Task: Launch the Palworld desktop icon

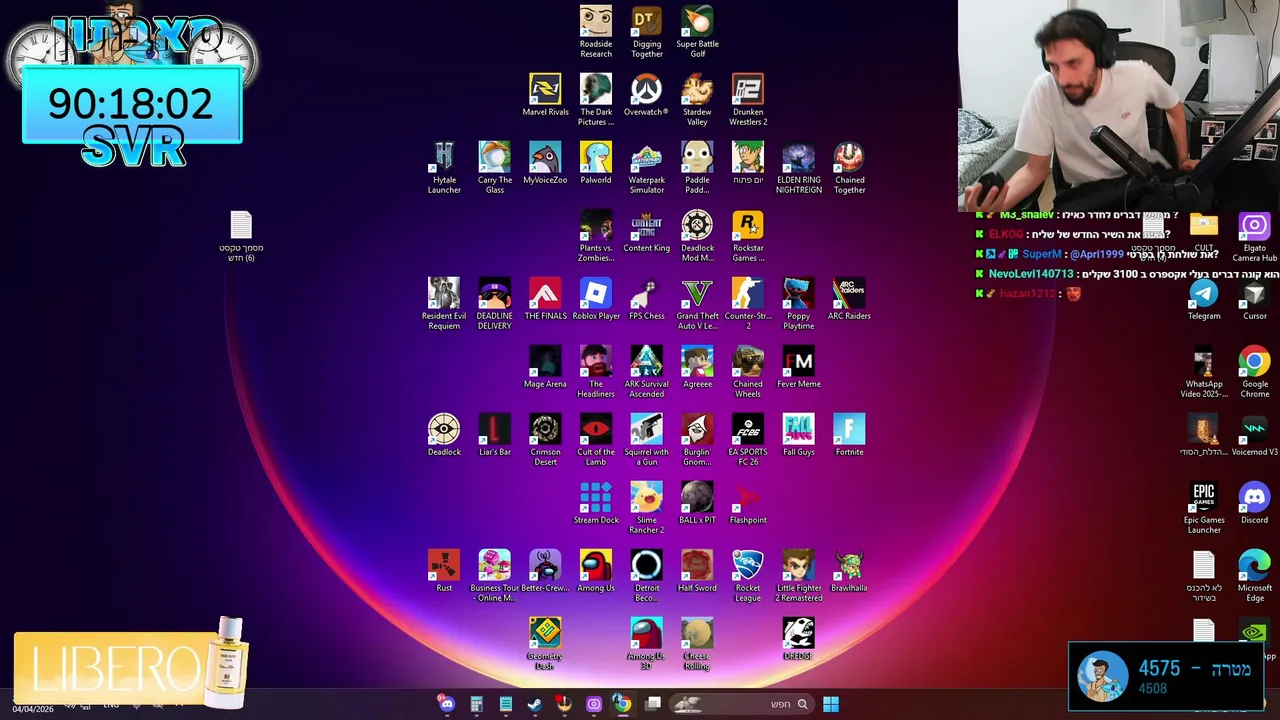Action: click(596, 163)
